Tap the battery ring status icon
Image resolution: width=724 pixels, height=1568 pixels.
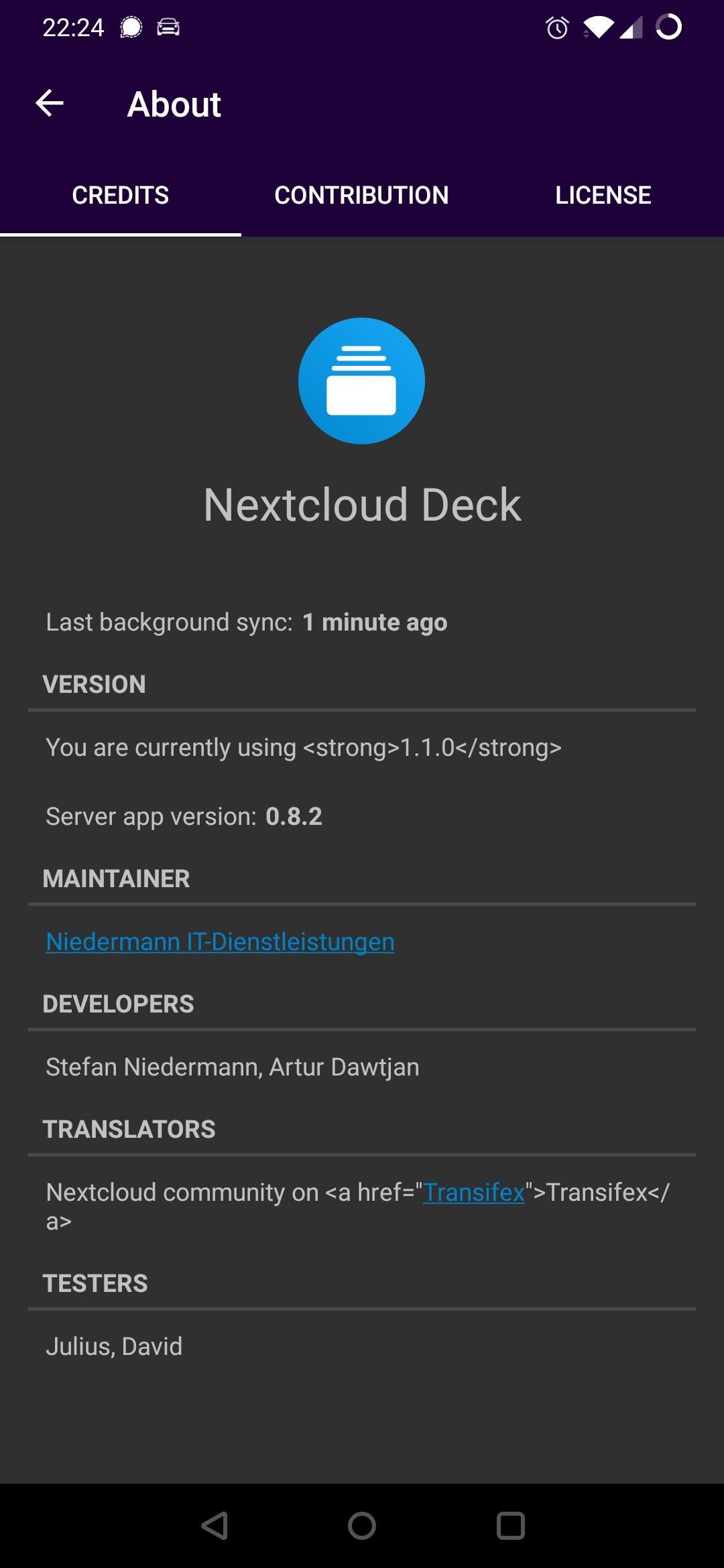[x=668, y=27]
